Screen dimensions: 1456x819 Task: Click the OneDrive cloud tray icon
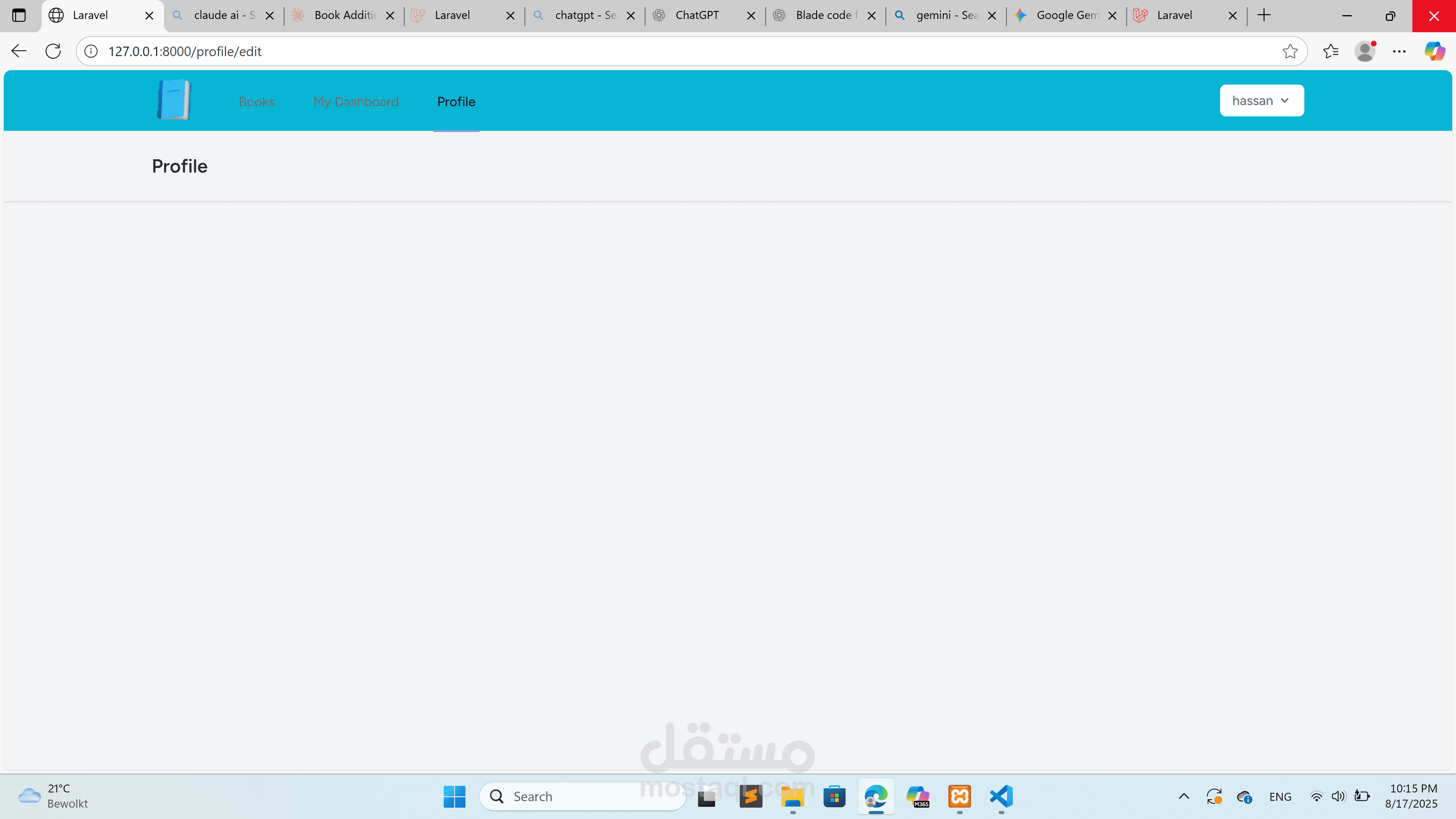(x=1244, y=797)
